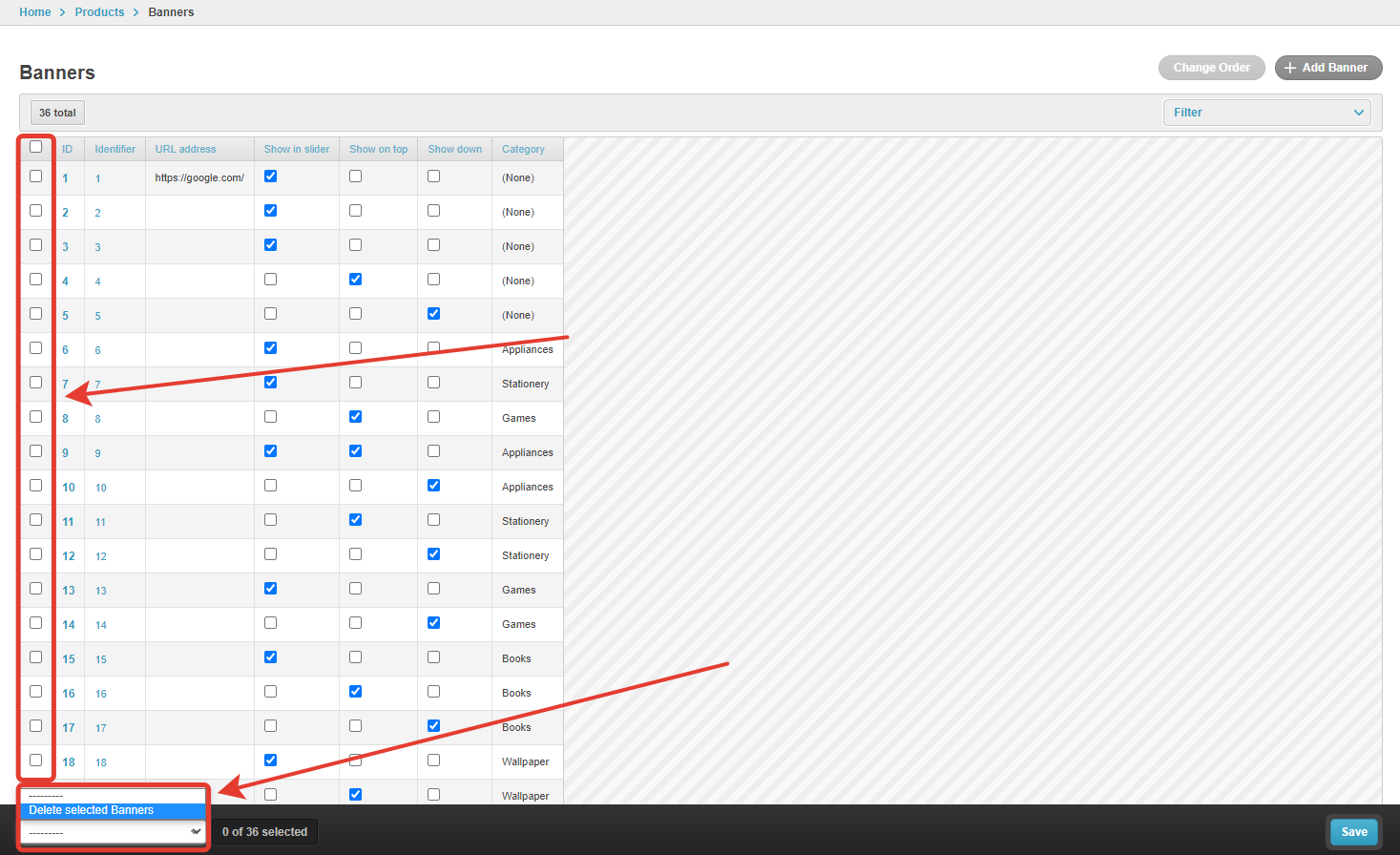Click the https://google.com/ URL cell
The image size is (1400, 855).
[199, 177]
